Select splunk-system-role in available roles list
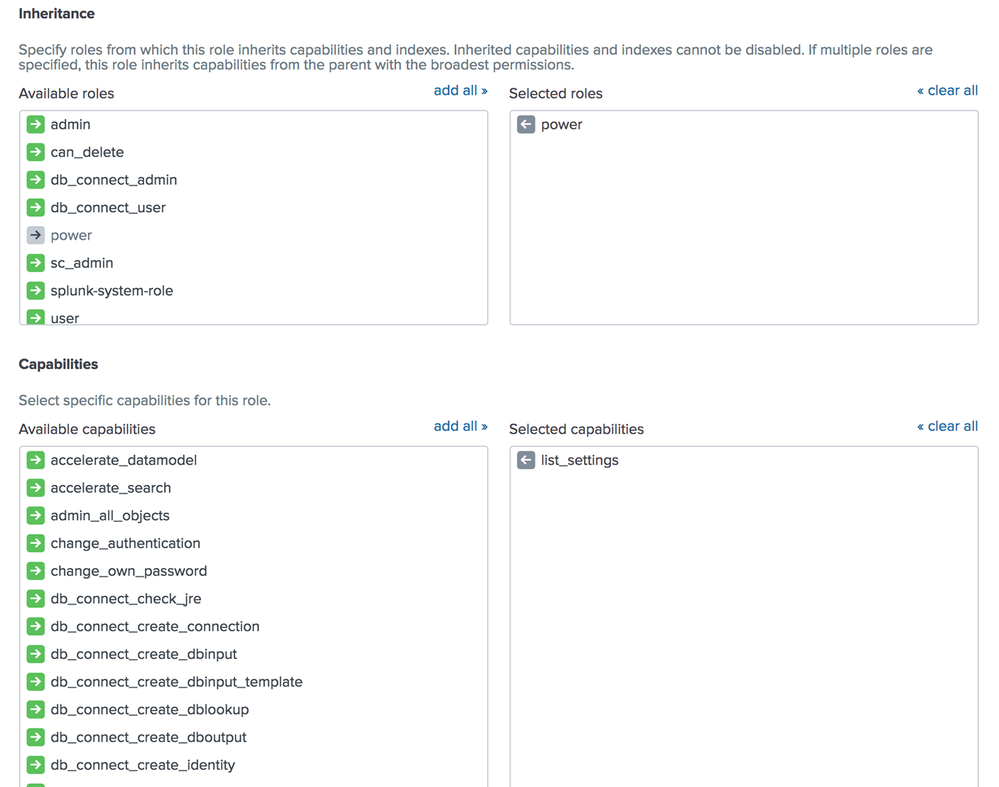Viewport: 999px width, 787px height. [111, 291]
